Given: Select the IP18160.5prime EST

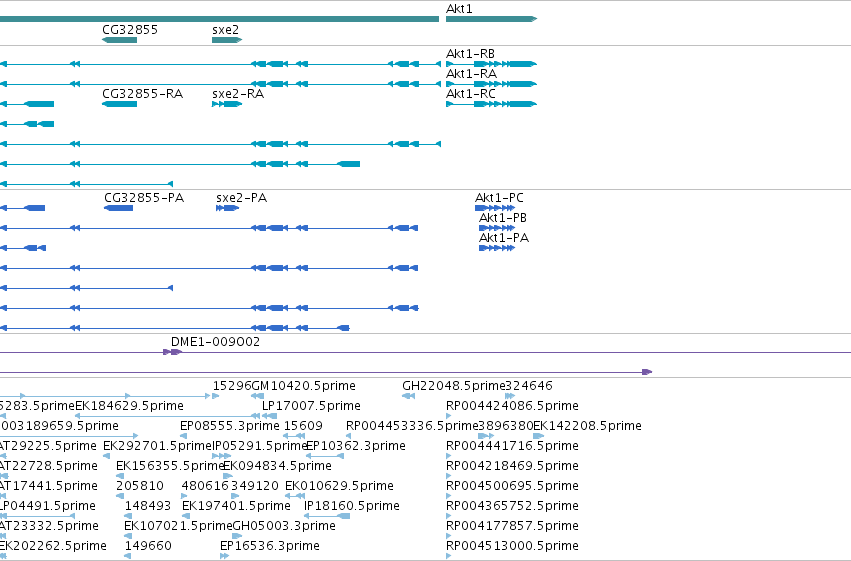Looking at the screenshot, I should click(x=327, y=517).
